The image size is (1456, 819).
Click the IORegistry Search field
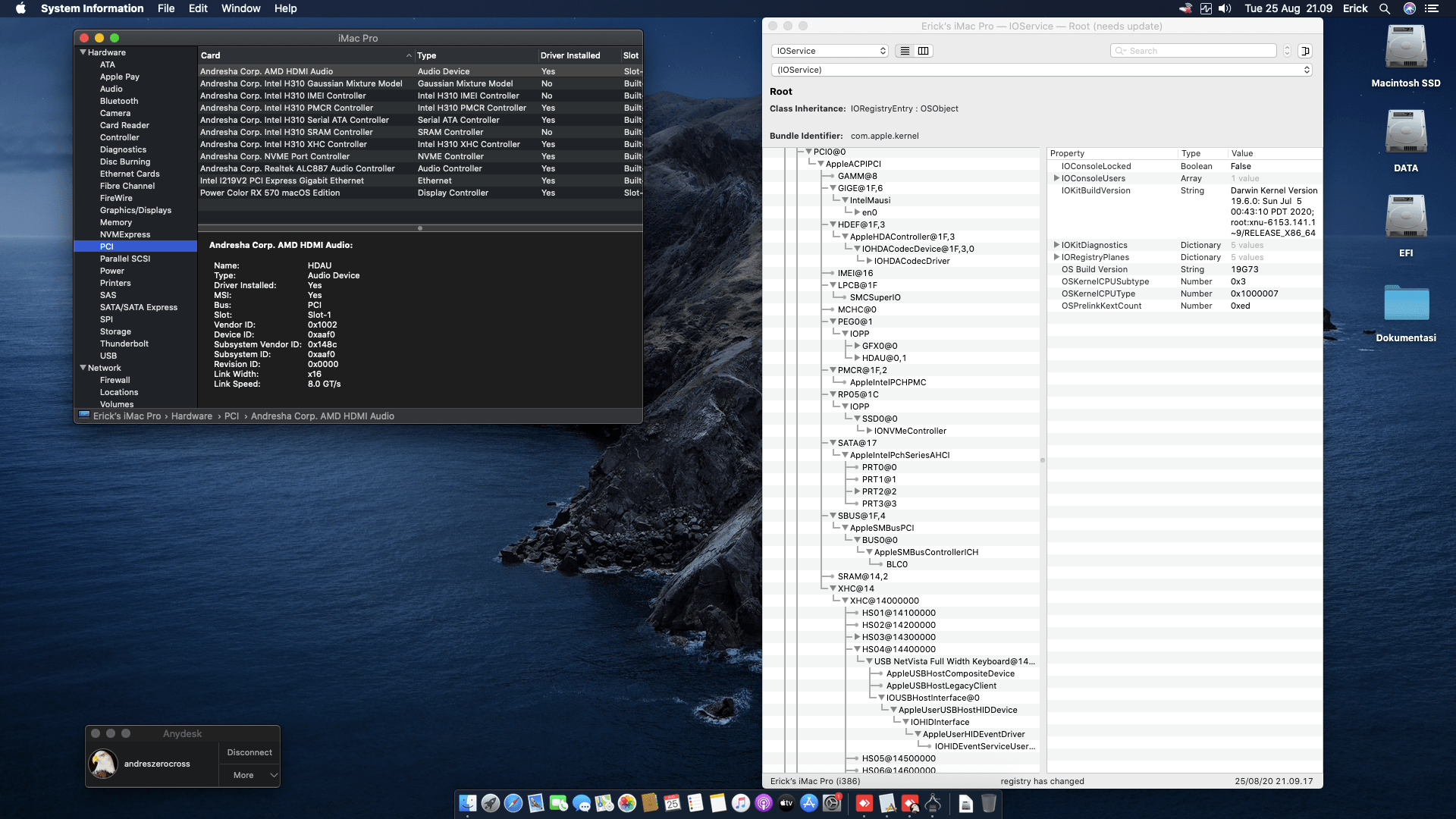tap(1194, 51)
